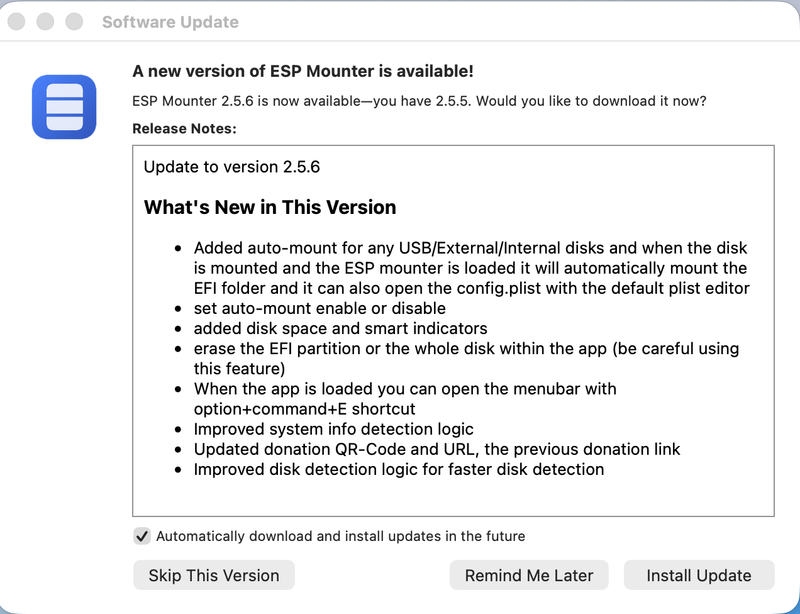This screenshot has height=614, width=800.
Task: Click the red close window button
Action: (x=16, y=22)
